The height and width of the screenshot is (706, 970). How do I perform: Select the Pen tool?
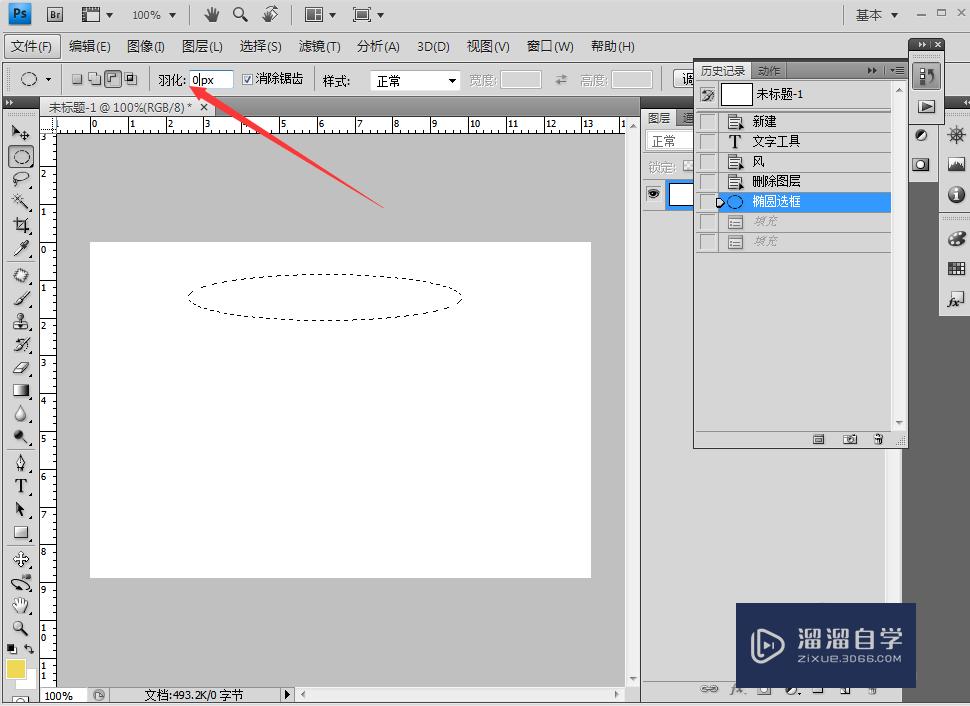pyautogui.click(x=20, y=463)
